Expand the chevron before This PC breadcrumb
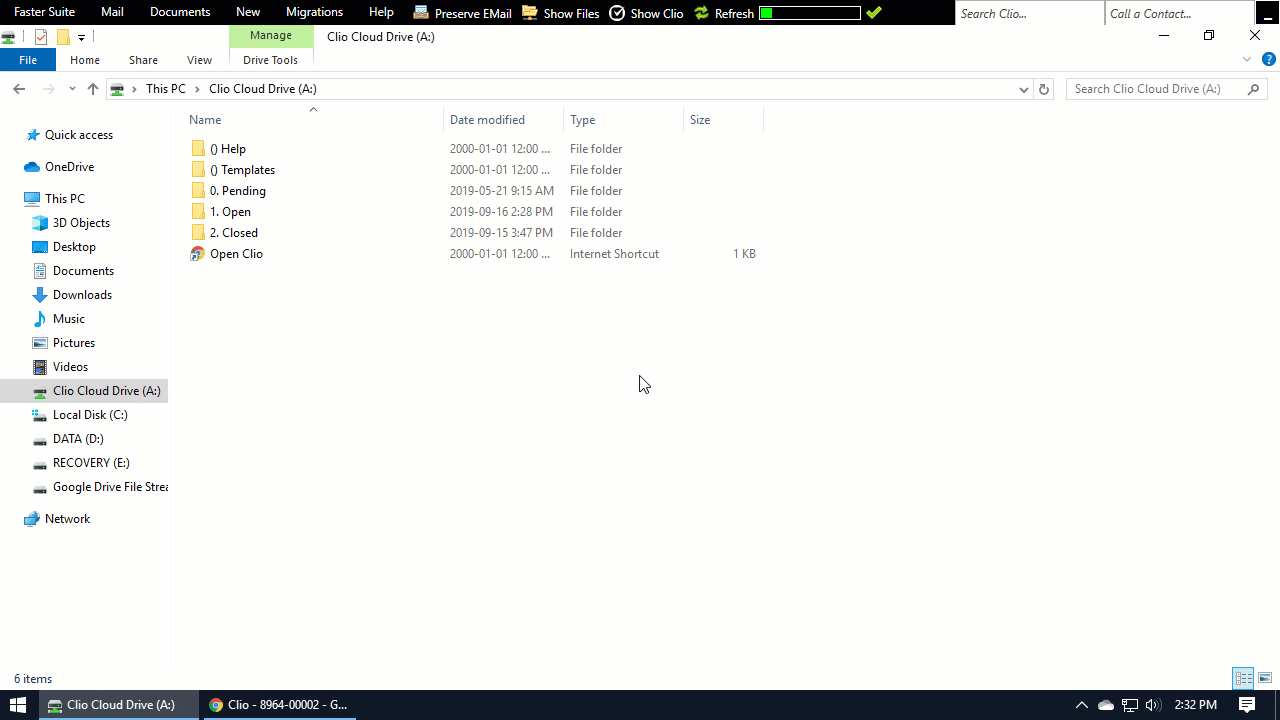 134,89
